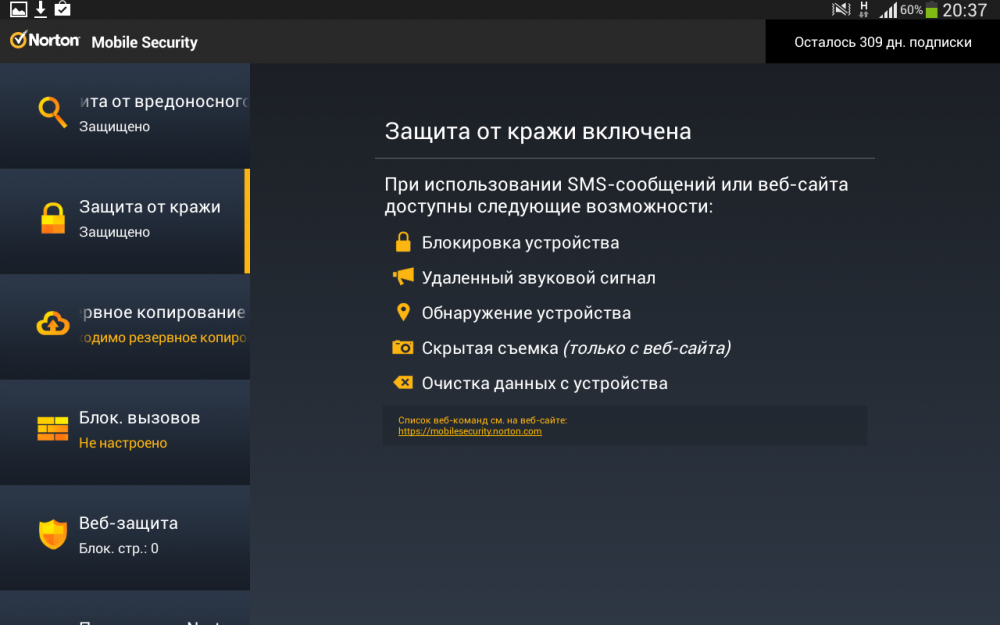
Task: Open the резервное копирование tab
Action: pyautogui.click(x=125, y=327)
